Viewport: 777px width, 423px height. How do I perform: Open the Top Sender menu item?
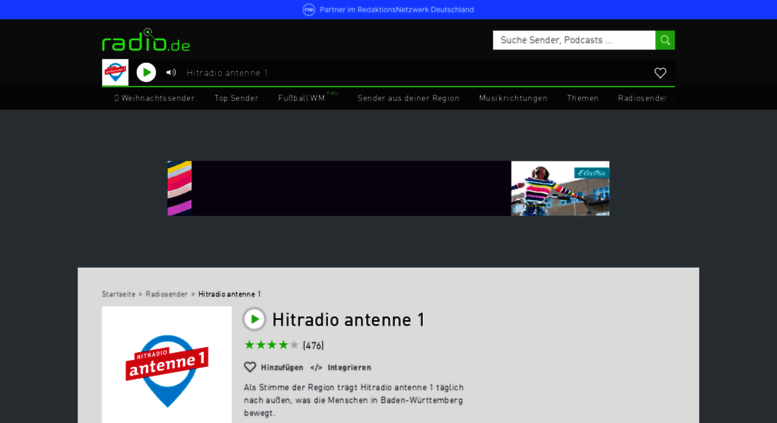point(236,98)
